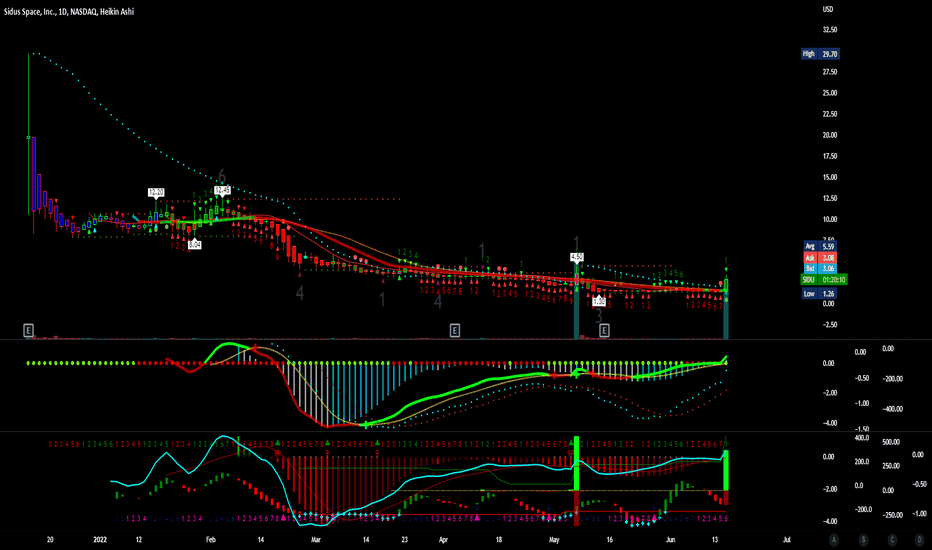Select the price scale D button
This screenshot has height=550, width=932.
[920, 540]
